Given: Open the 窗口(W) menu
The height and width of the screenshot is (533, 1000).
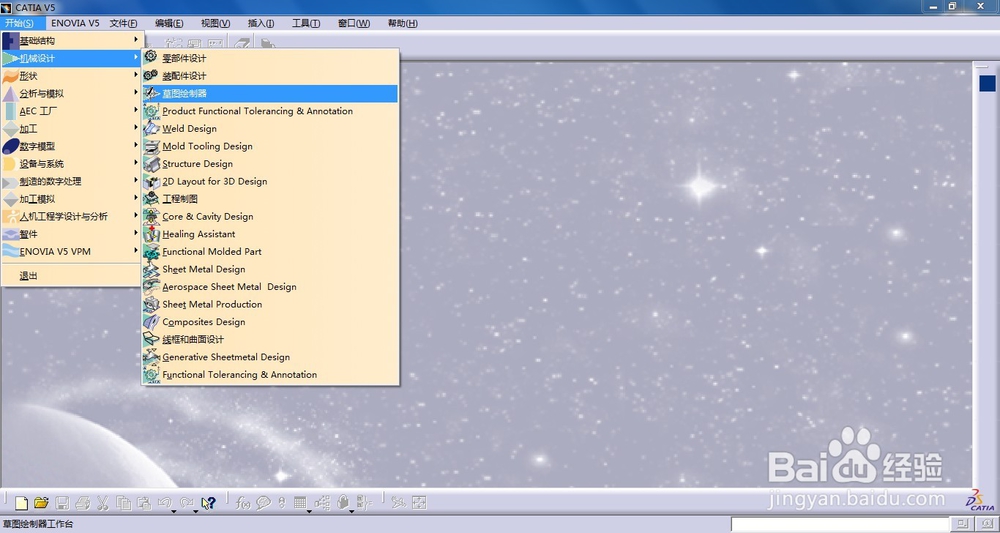Looking at the screenshot, I should tap(354, 23).
